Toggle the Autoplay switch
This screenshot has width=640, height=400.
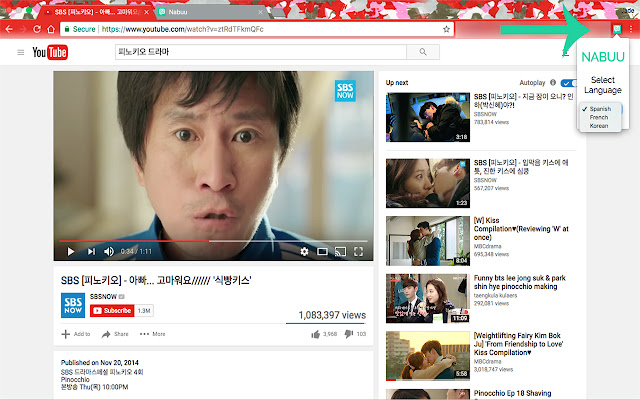[570, 82]
